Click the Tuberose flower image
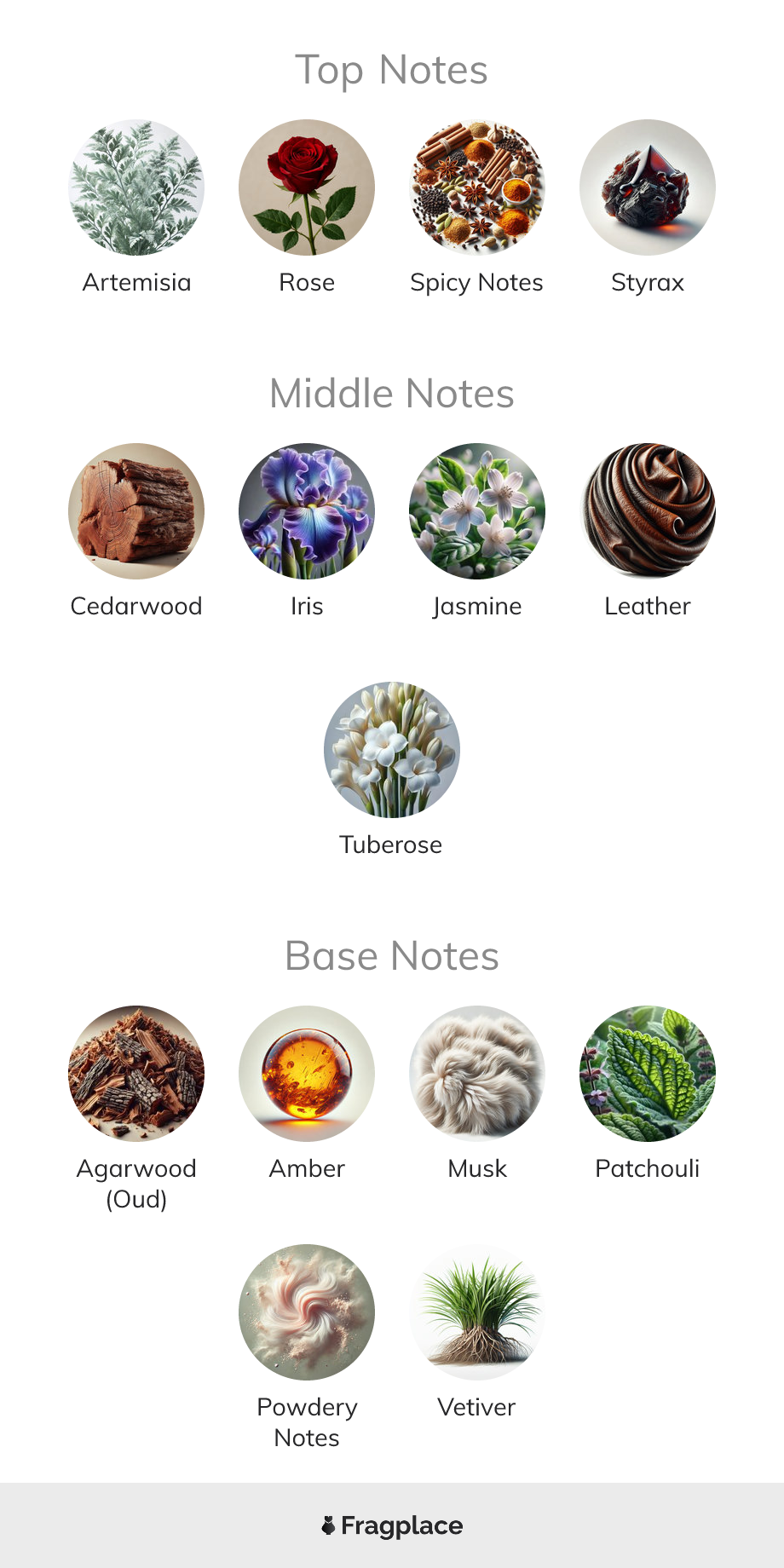This screenshot has height=1568, width=784. click(x=392, y=750)
